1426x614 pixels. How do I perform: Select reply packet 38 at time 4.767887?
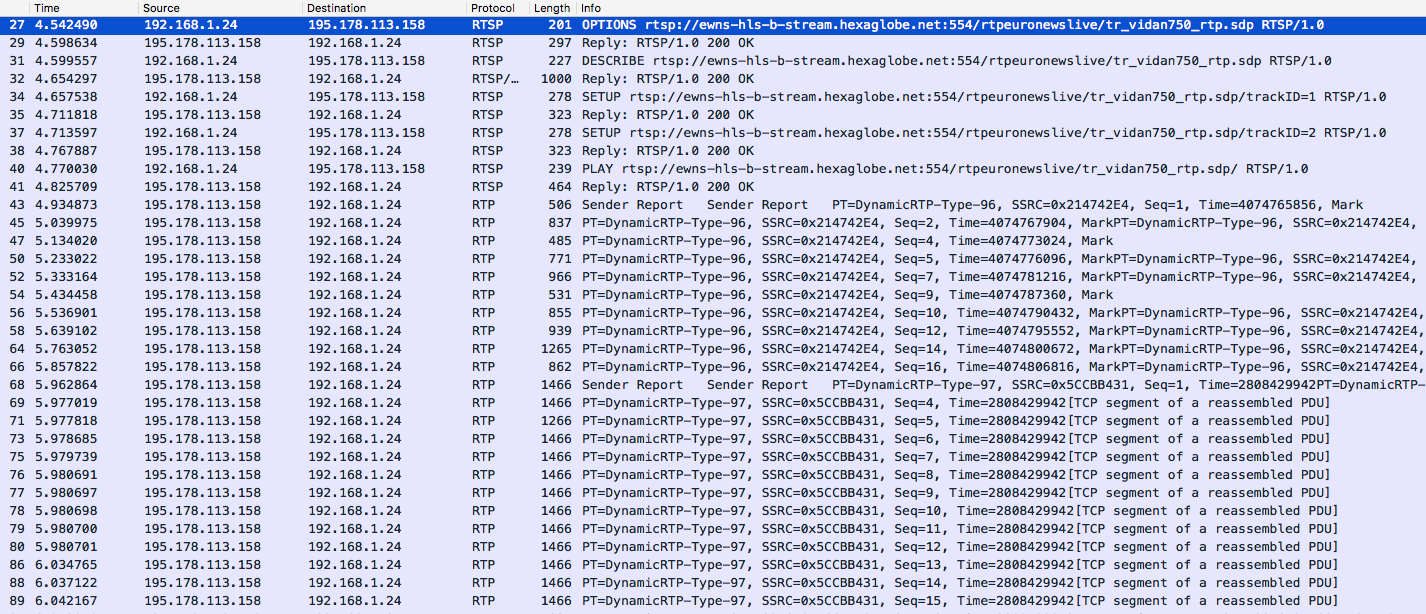point(713,151)
